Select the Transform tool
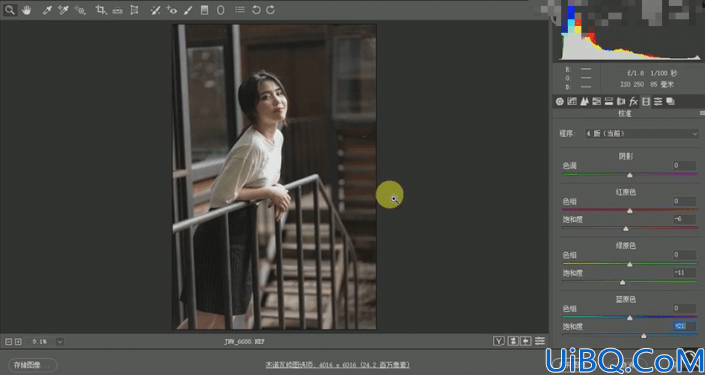 click(x=134, y=10)
